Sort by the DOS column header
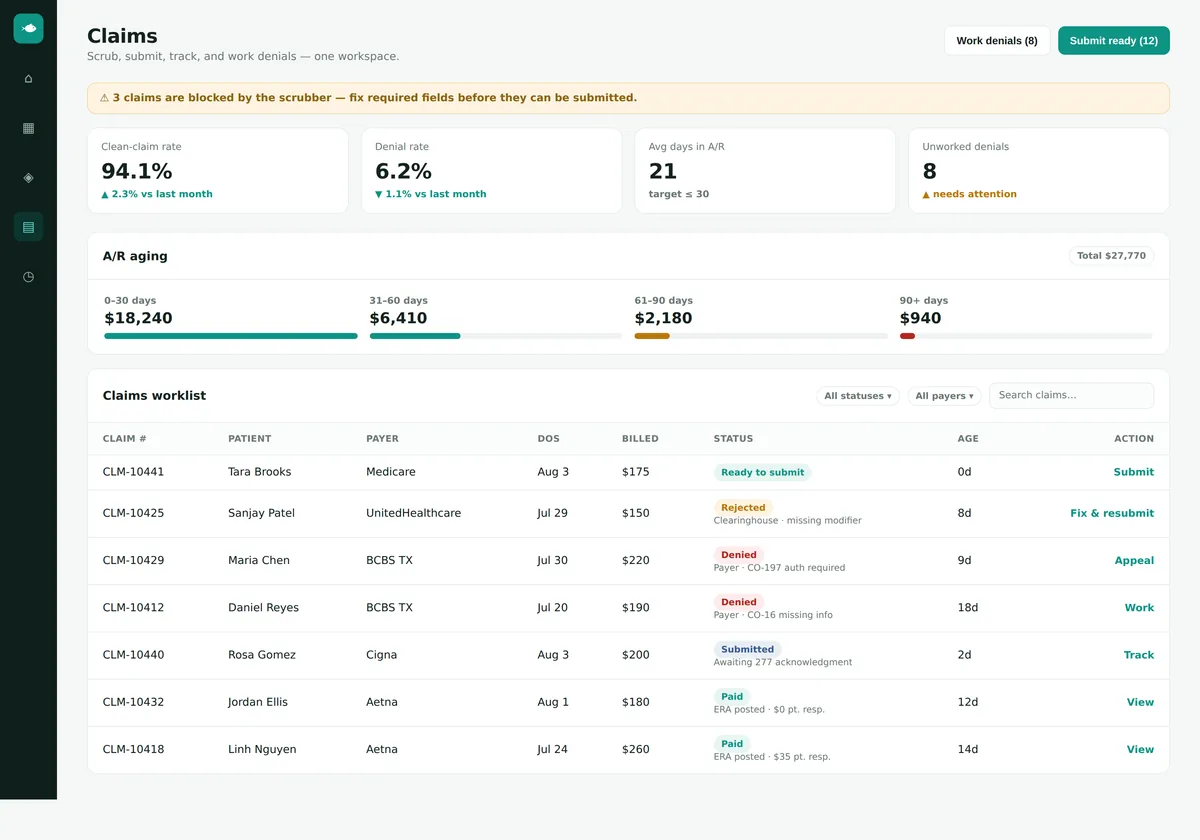 pos(548,439)
